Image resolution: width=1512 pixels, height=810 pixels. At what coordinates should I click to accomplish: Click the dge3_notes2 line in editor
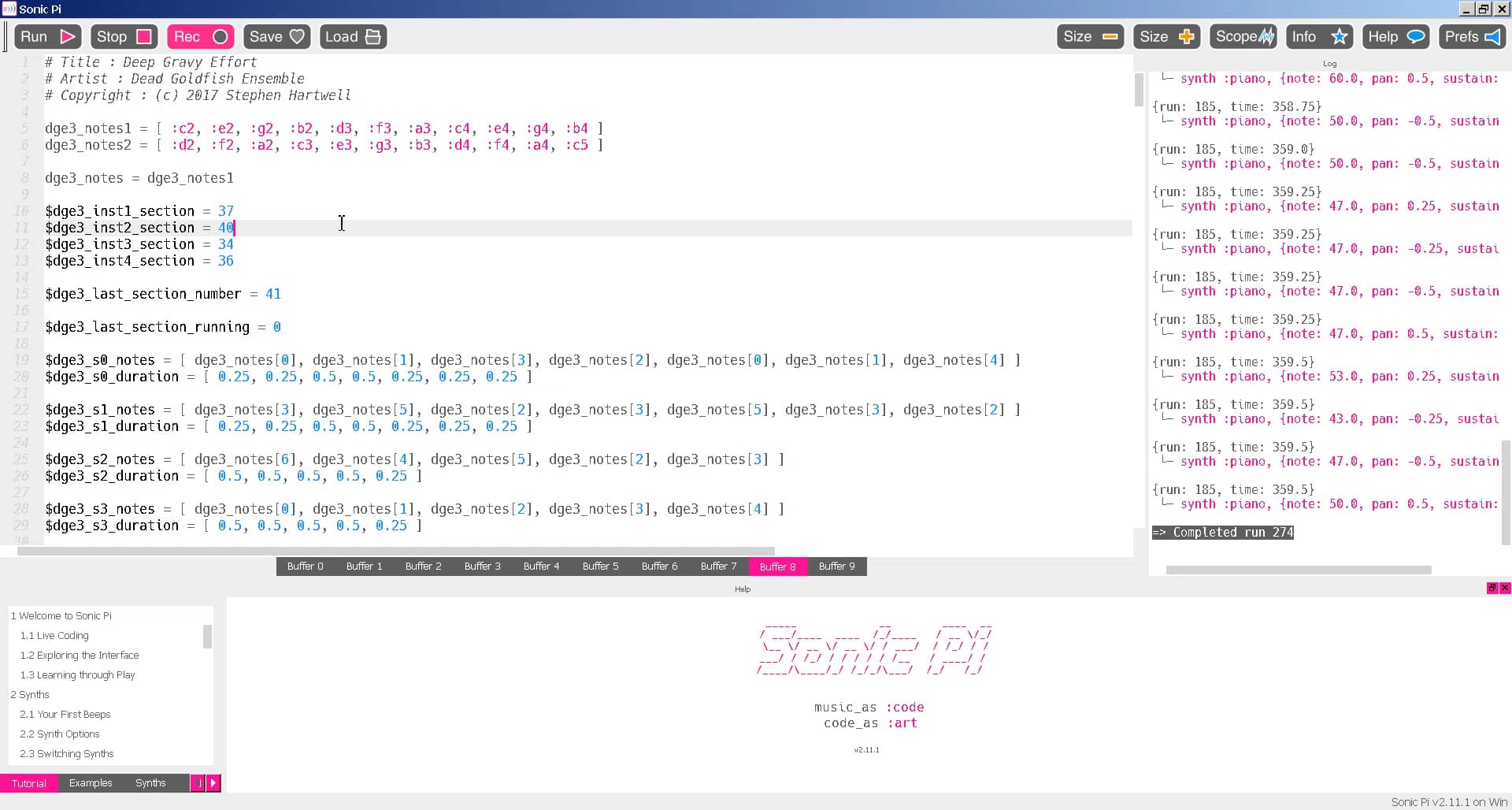[x=324, y=145]
